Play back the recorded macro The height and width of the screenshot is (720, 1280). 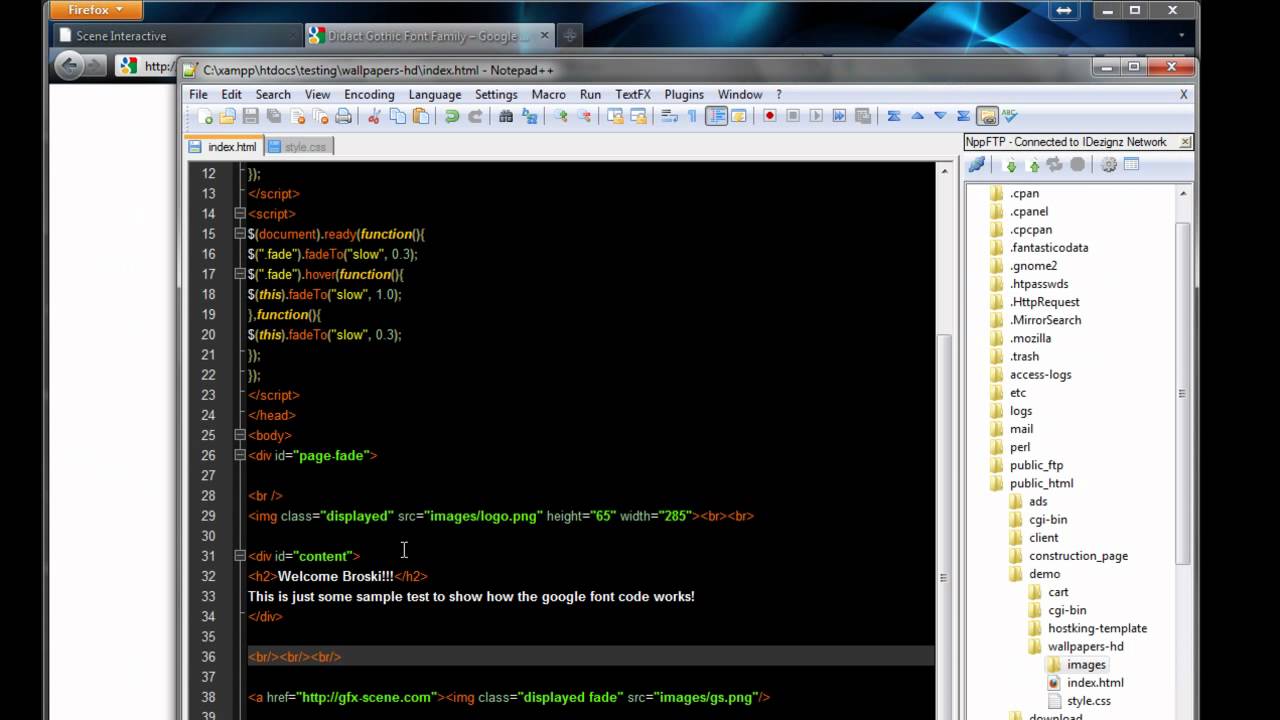816,117
